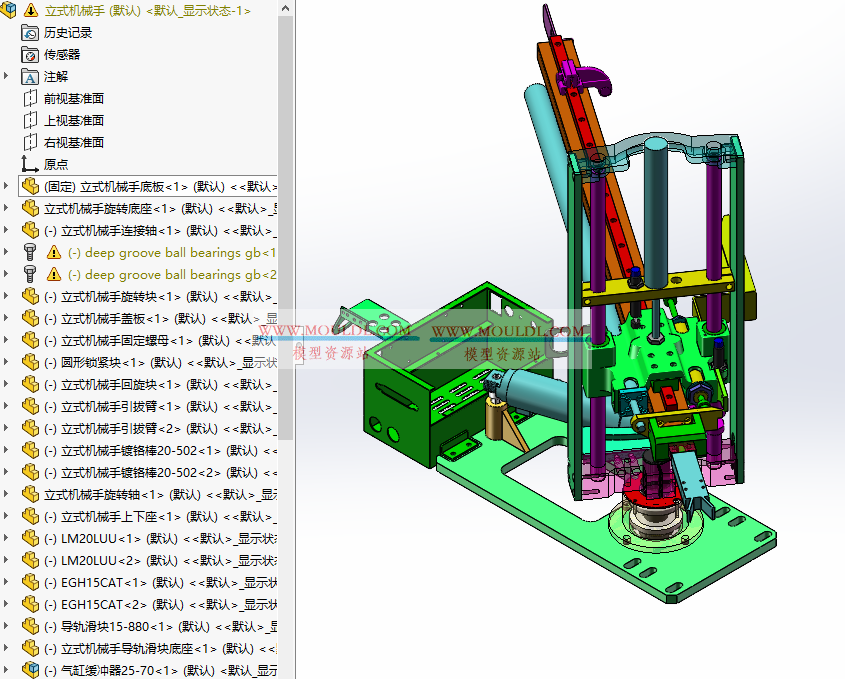845x679 pixels.
Task: Click the part icon of 立式机械手底板<1>
Action: pos(31,186)
